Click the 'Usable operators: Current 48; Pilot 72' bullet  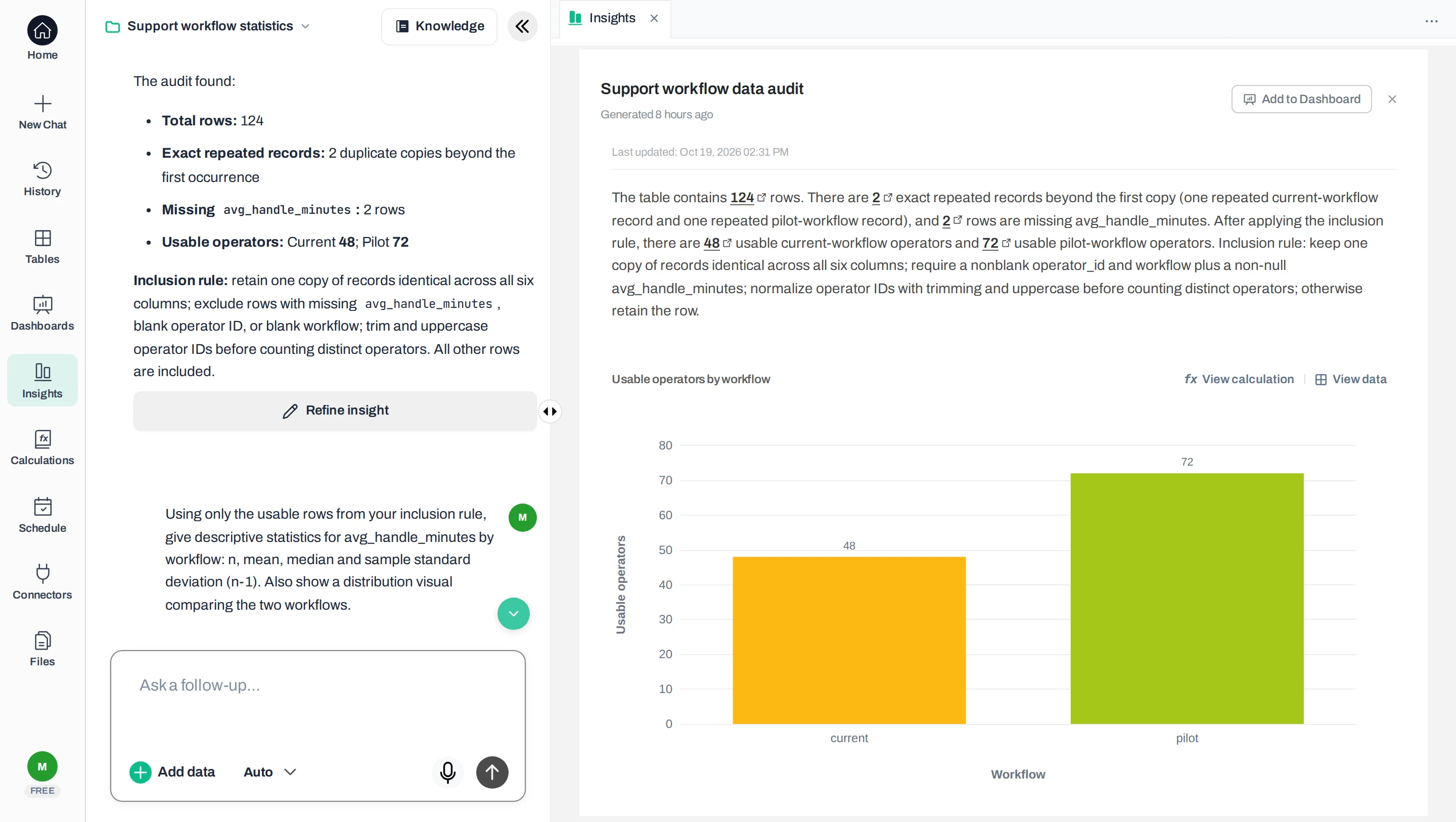point(285,242)
